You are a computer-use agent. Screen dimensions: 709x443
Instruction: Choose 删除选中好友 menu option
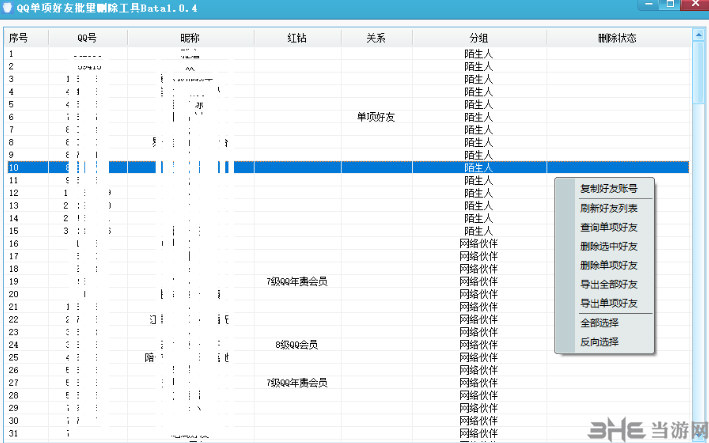(608, 246)
